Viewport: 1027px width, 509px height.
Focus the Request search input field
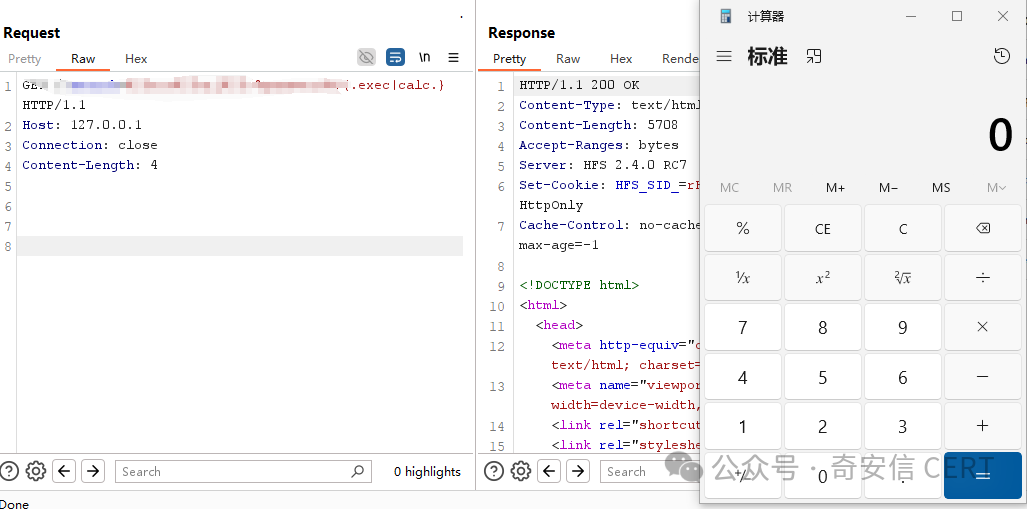(x=243, y=471)
